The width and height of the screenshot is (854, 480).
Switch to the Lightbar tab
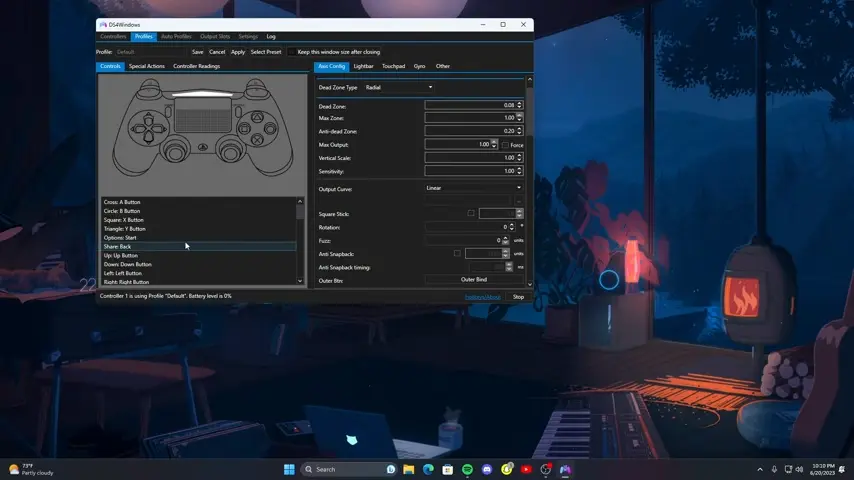(x=363, y=66)
